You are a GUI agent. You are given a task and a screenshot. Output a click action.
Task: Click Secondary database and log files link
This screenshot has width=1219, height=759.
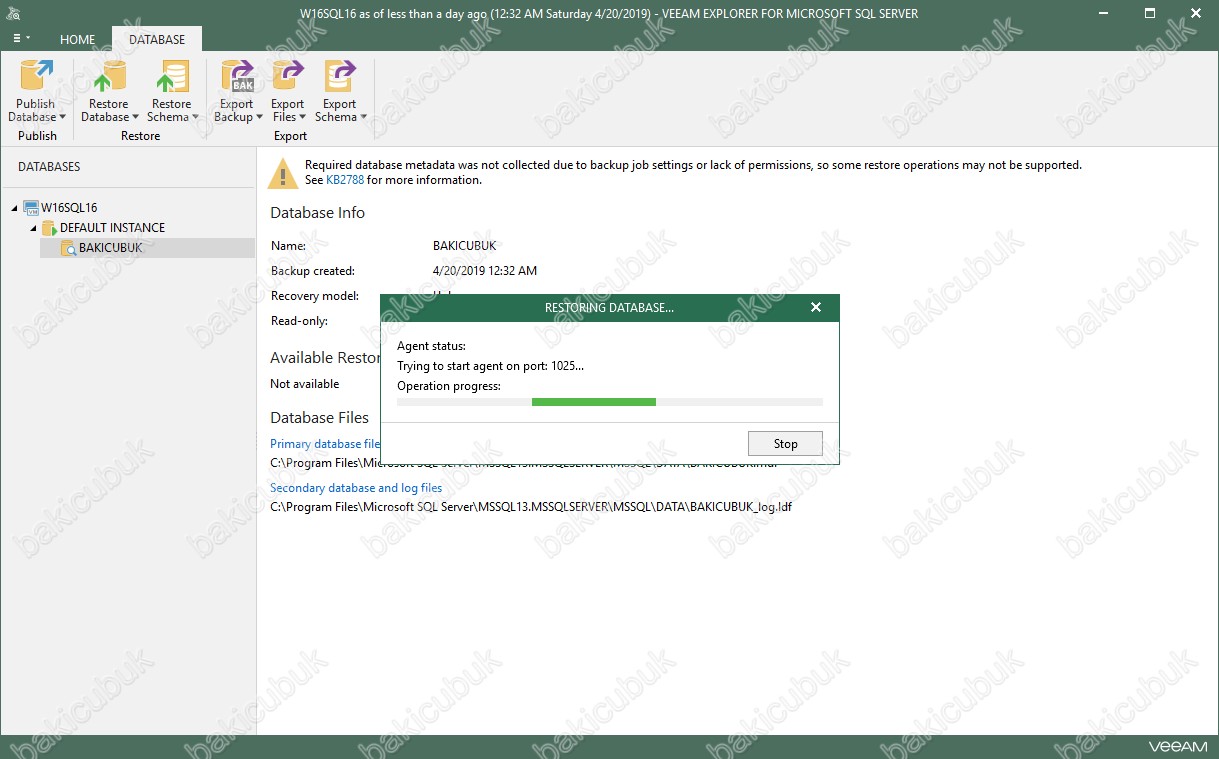coord(356,488)
